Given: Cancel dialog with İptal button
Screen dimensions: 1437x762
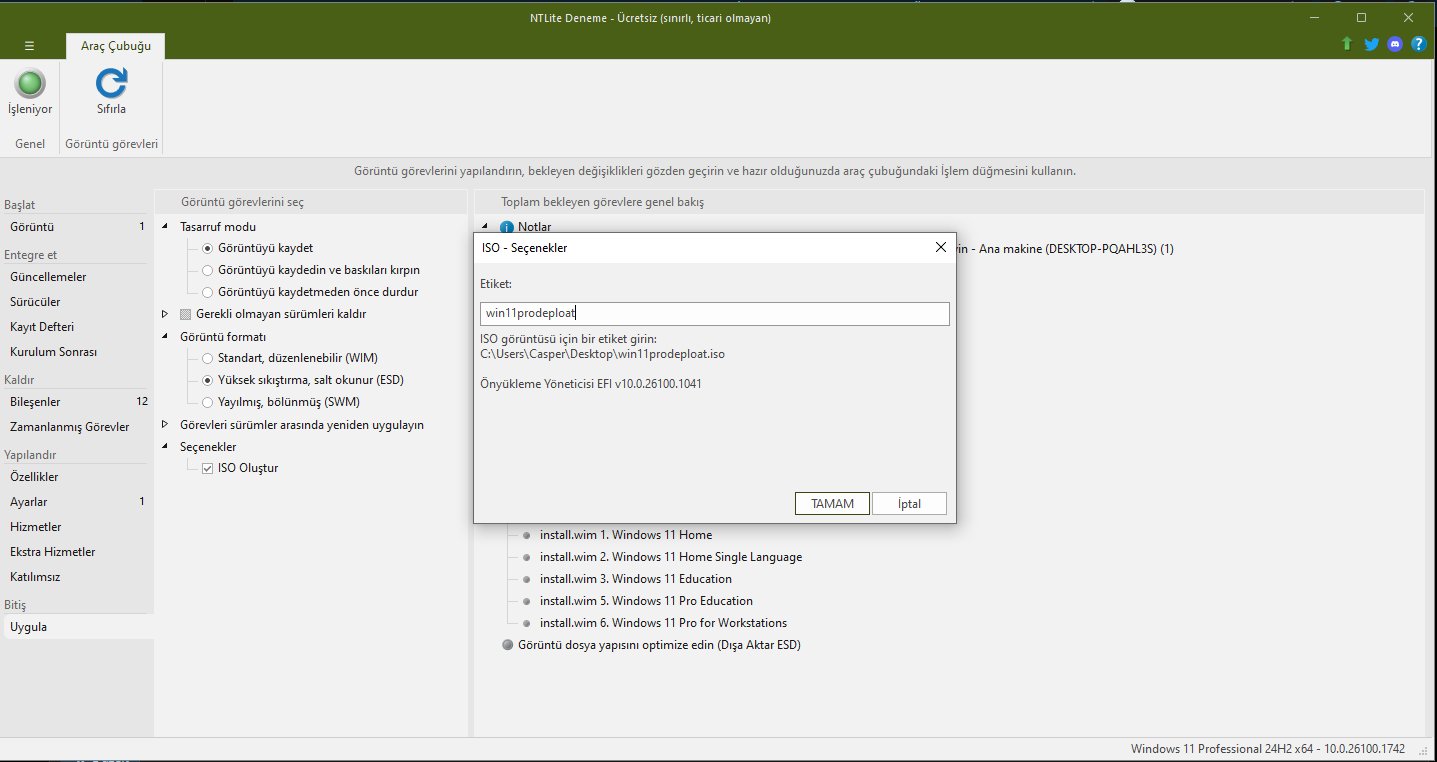Looking at the screenshot, I should pos(909,504).
